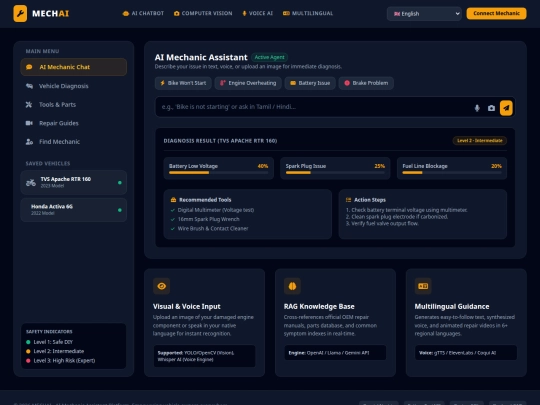Click the Engine box with OpenAI / Llama / Gemini

[335, 353]
